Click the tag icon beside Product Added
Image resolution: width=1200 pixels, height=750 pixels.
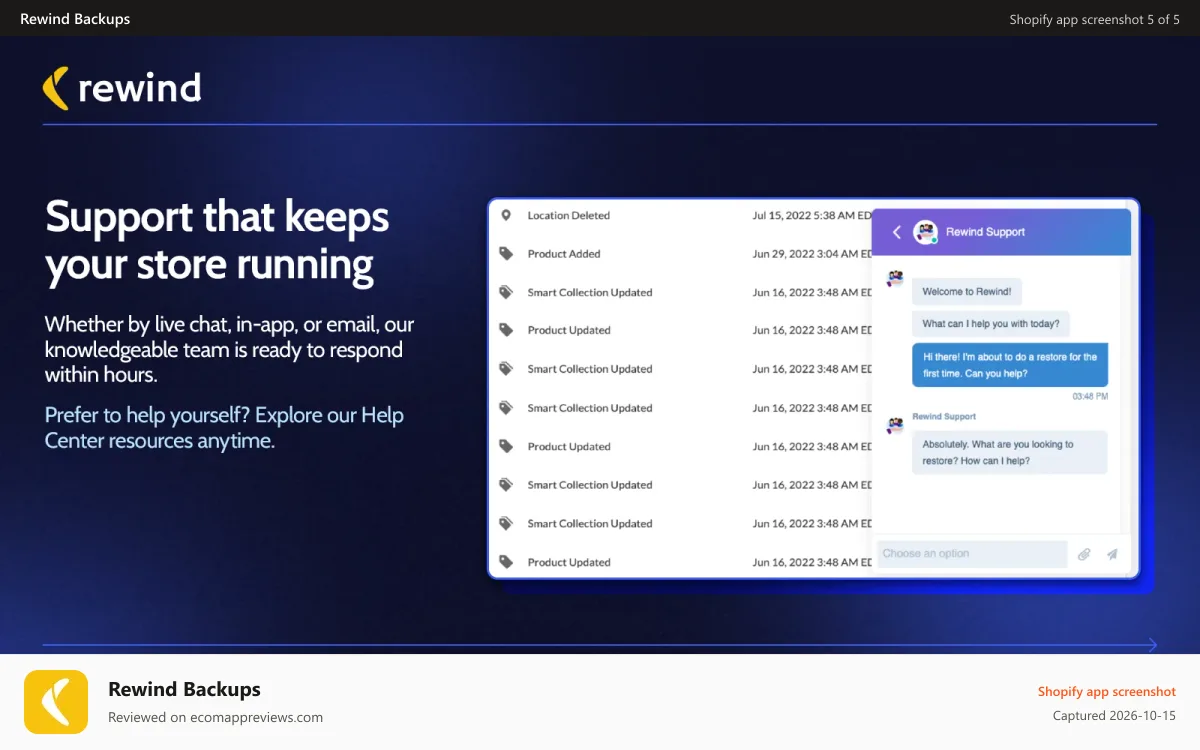[506, 254]
